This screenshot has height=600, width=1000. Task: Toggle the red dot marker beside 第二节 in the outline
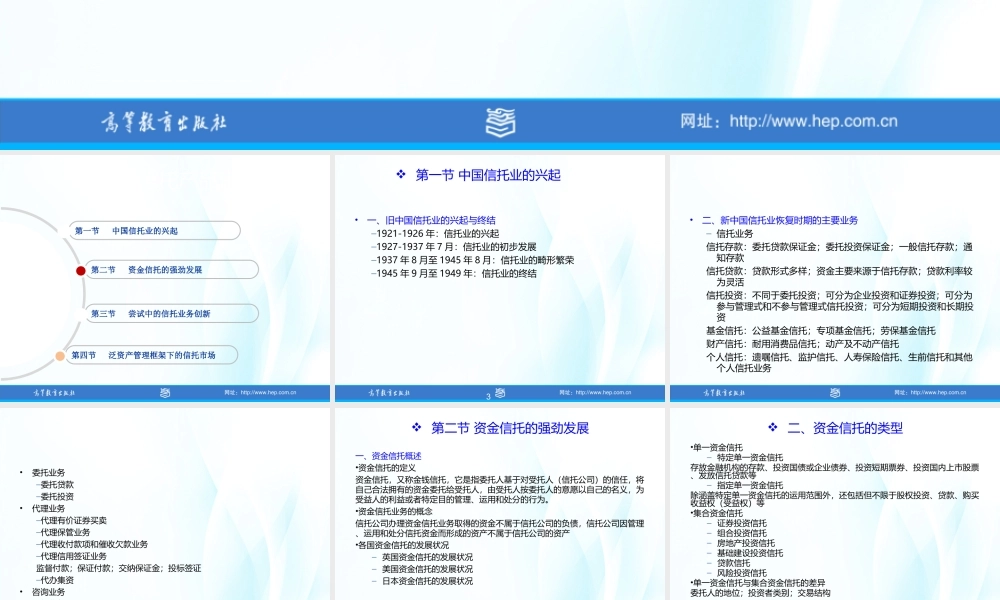click(x=81, y=270)
